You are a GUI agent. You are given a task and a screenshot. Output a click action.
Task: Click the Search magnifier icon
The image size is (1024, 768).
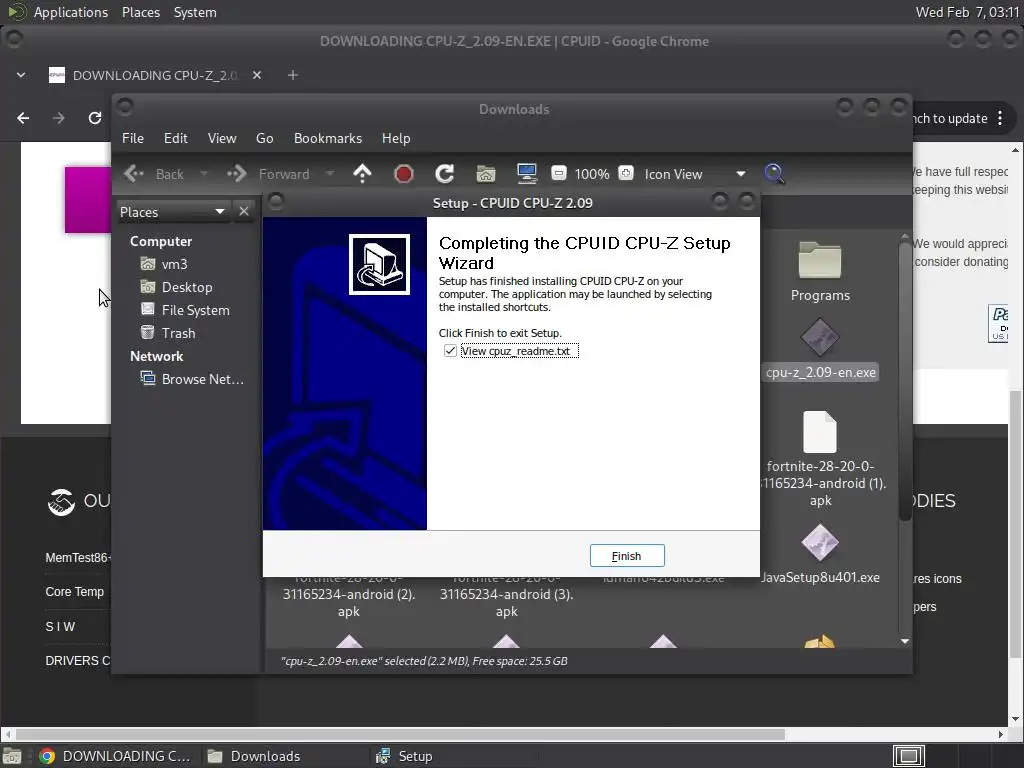pyautogui.click(x=775, y=174)
